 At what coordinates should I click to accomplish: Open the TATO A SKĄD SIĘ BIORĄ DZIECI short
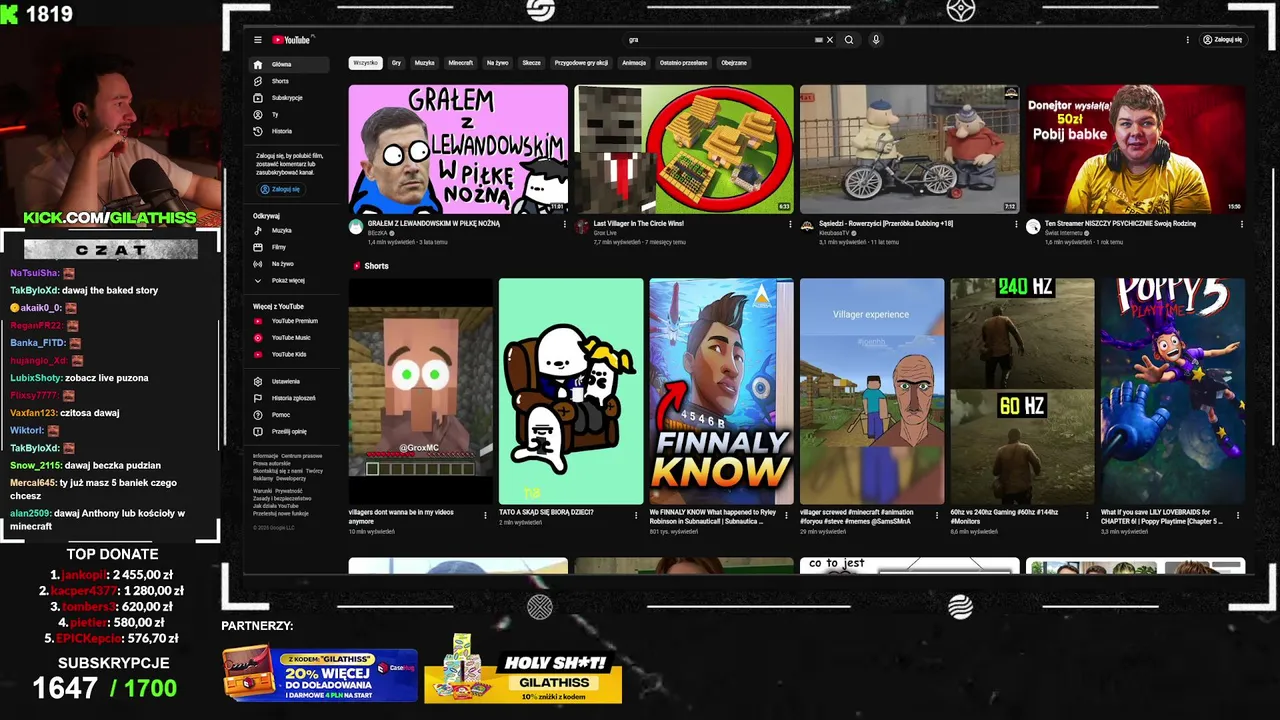coord(571,391)
